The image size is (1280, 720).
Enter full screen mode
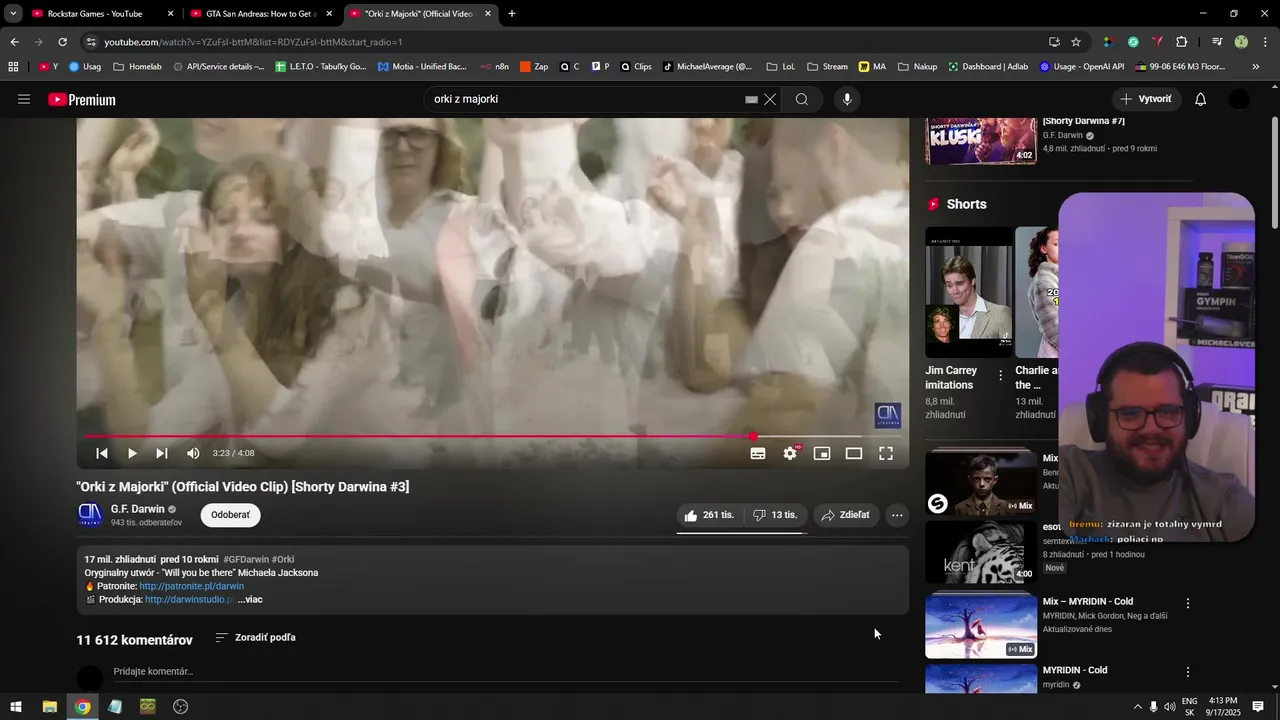tap(886, 453)
